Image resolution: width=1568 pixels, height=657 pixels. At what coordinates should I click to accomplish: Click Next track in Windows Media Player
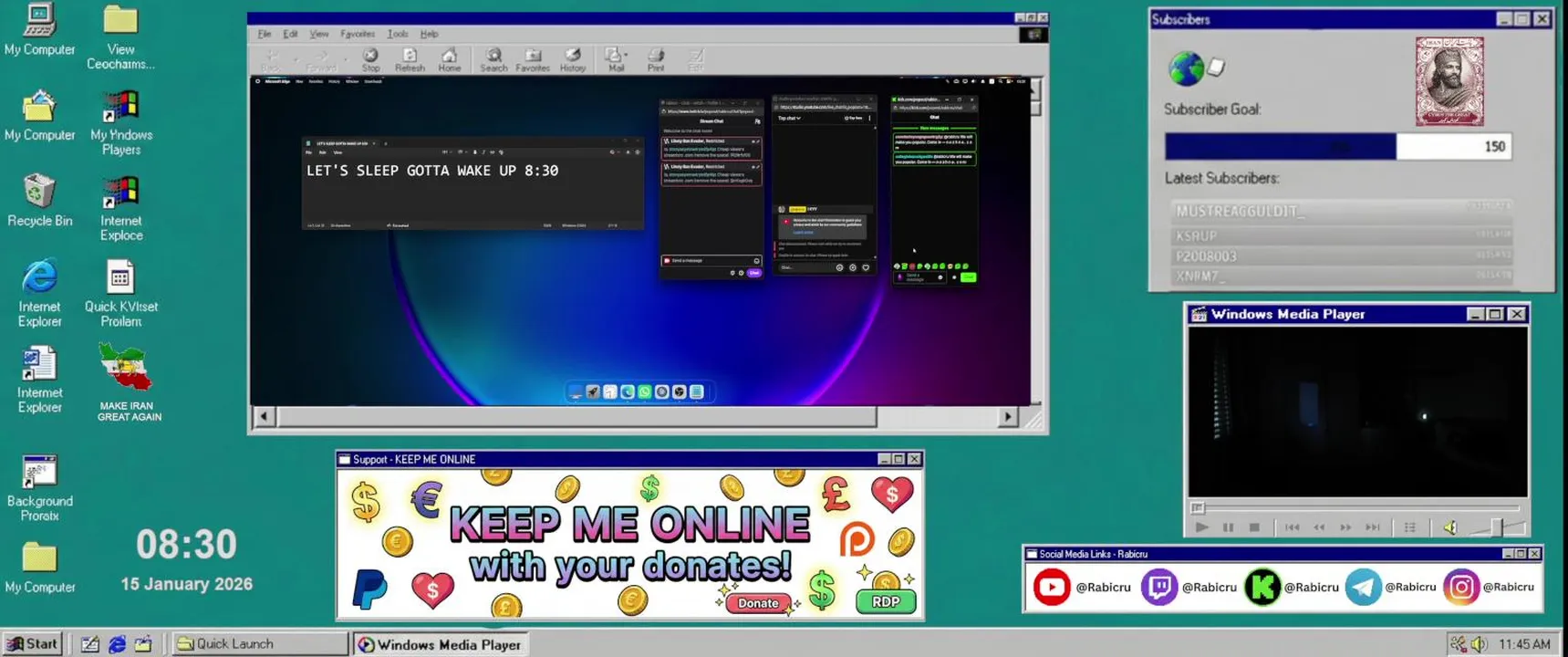coord(1373,527)
